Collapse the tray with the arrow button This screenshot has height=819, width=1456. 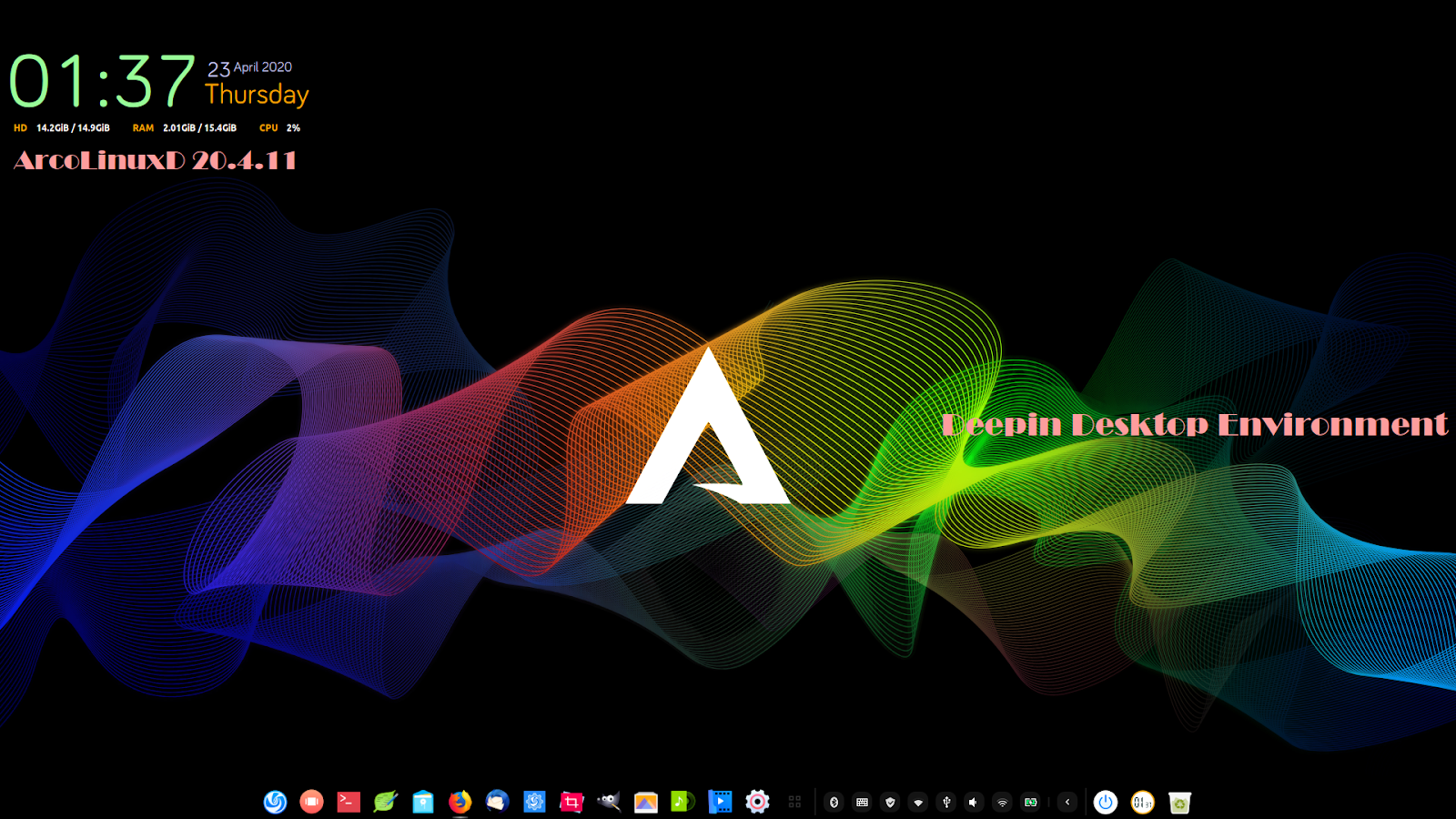click(1067, 802)
